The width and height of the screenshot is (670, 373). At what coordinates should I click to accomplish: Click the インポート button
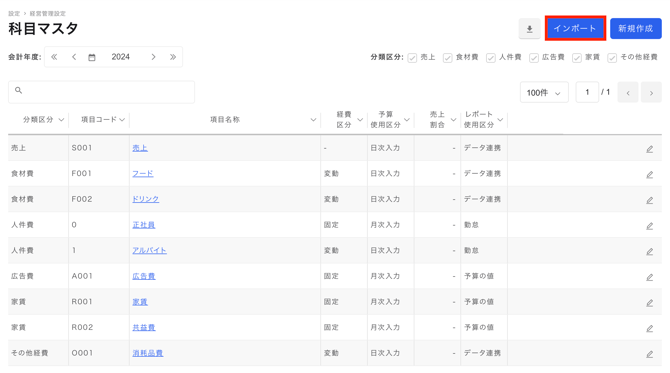pos(575,29)
